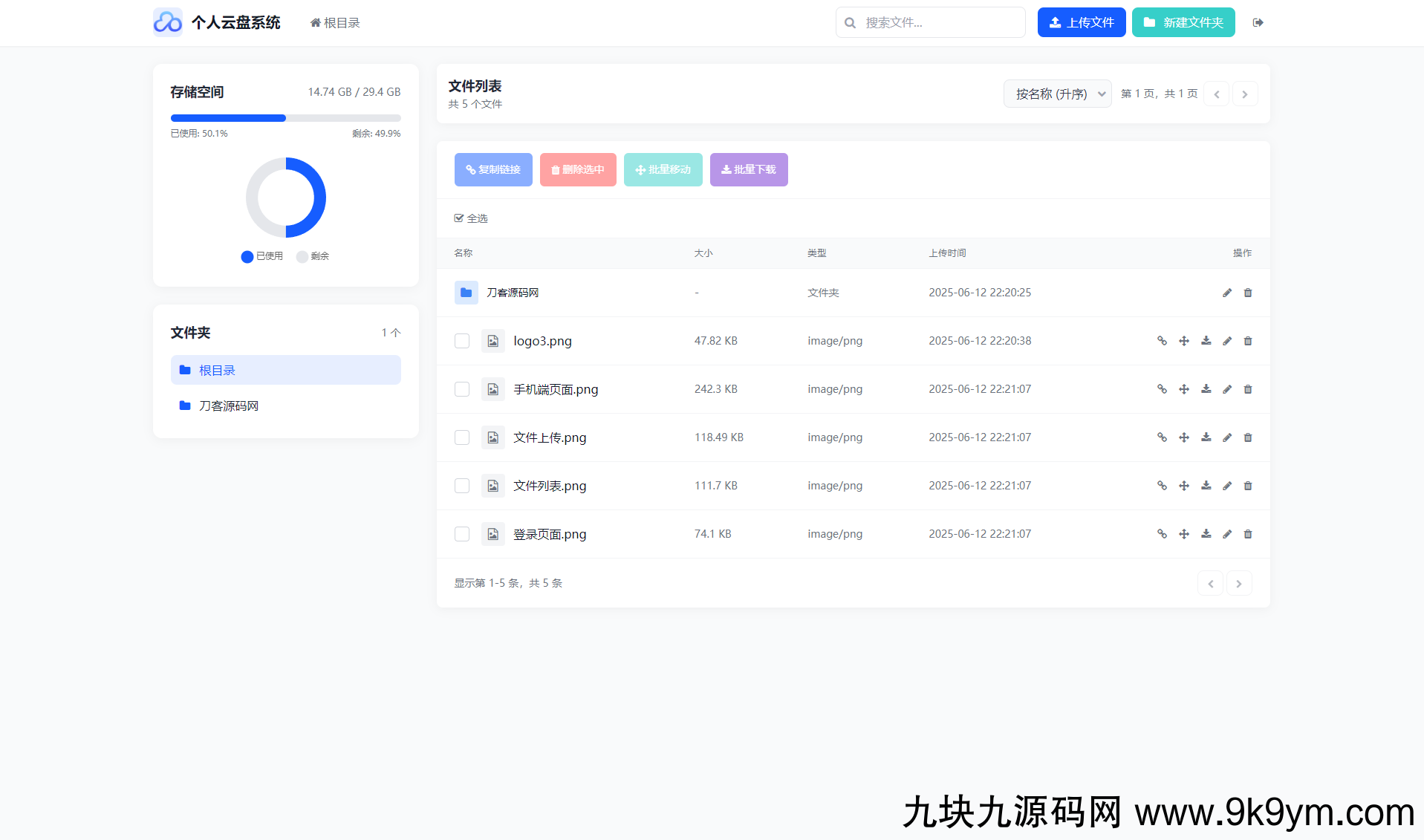The width and height of the screenshot is (1424, 840).
Task: Click the 上传文件 upload button
Action: [1082, 22]
